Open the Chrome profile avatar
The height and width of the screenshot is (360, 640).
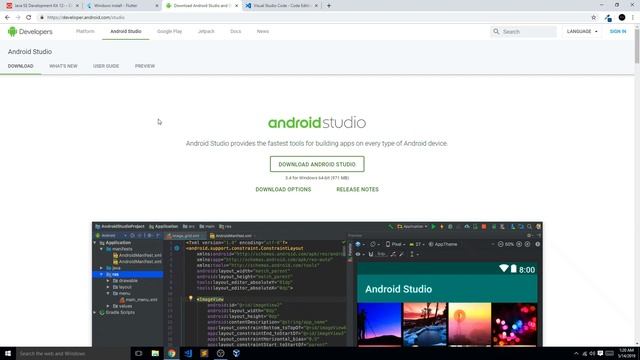coord(622,18)
